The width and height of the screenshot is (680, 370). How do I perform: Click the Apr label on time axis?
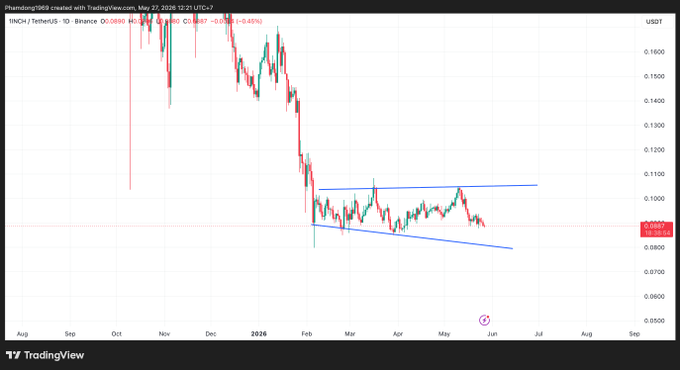pyautogui.click(x=398, y=334)
